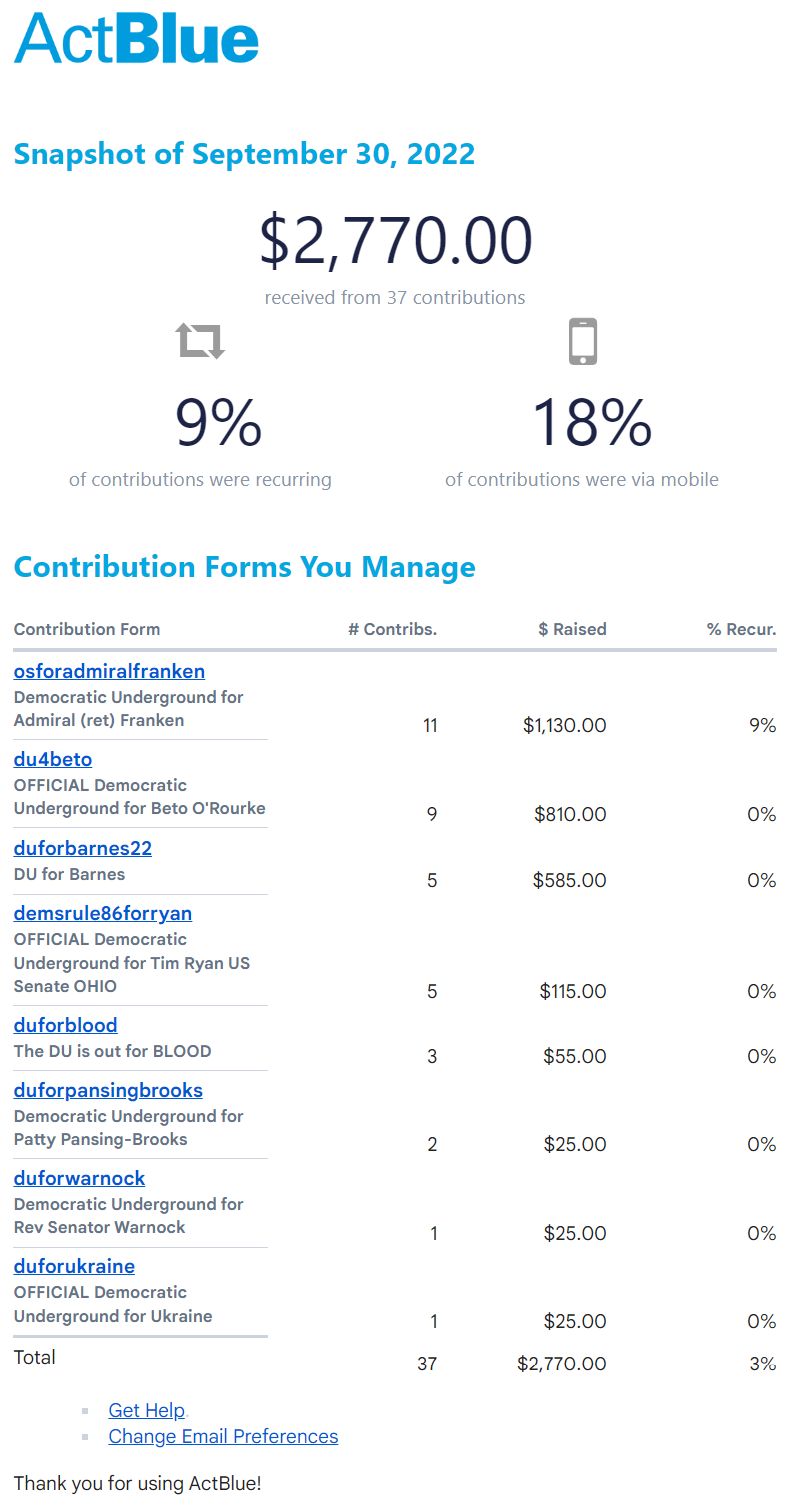Click the duforblood form link
The width and height of the screenshot is (789, 1508).
[66, 1025]
